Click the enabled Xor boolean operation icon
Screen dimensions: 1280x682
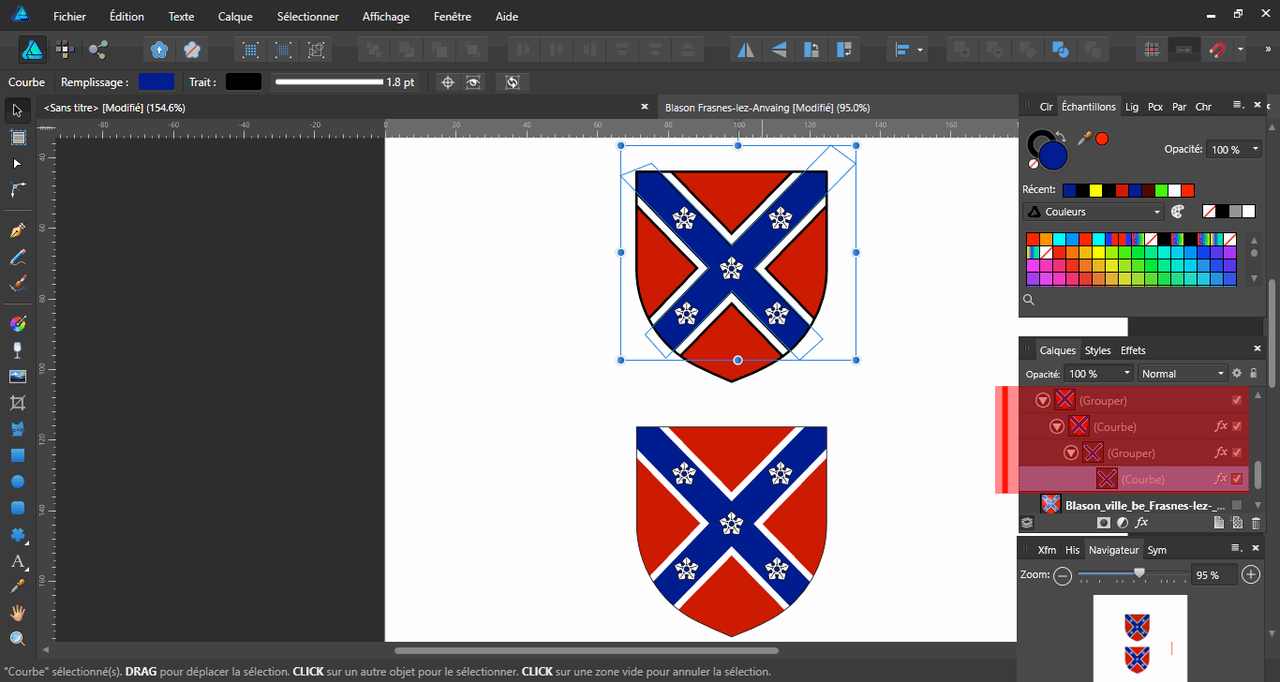[x=1063, y=49]
